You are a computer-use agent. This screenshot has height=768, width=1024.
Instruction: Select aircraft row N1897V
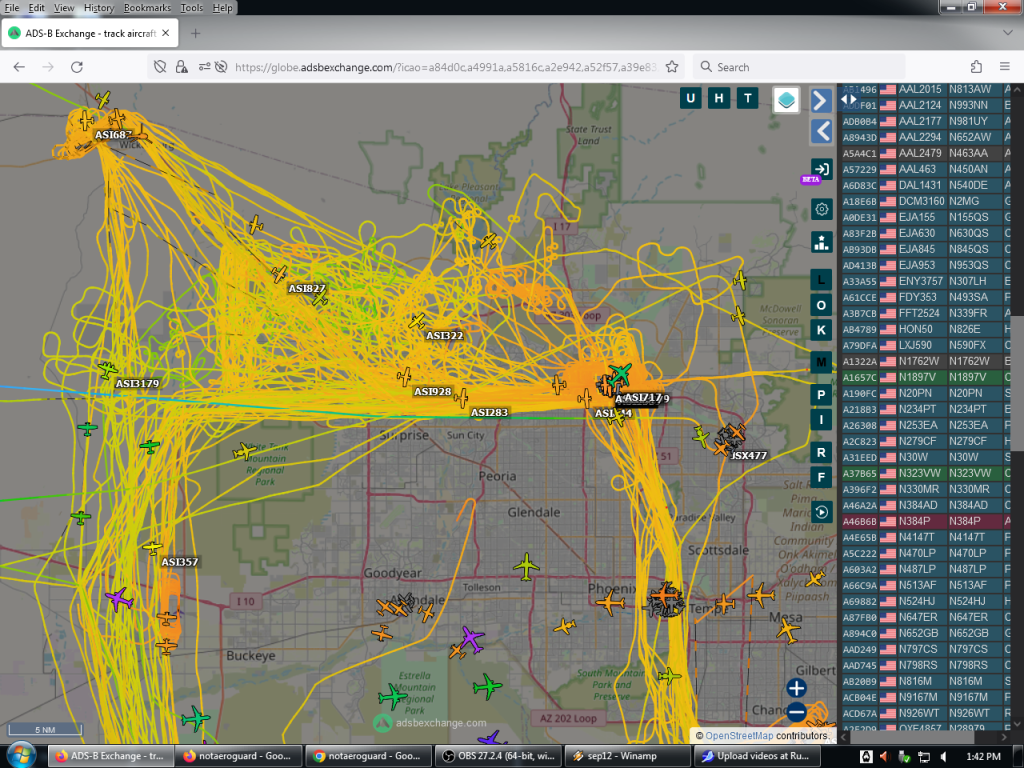click(925, 377)
